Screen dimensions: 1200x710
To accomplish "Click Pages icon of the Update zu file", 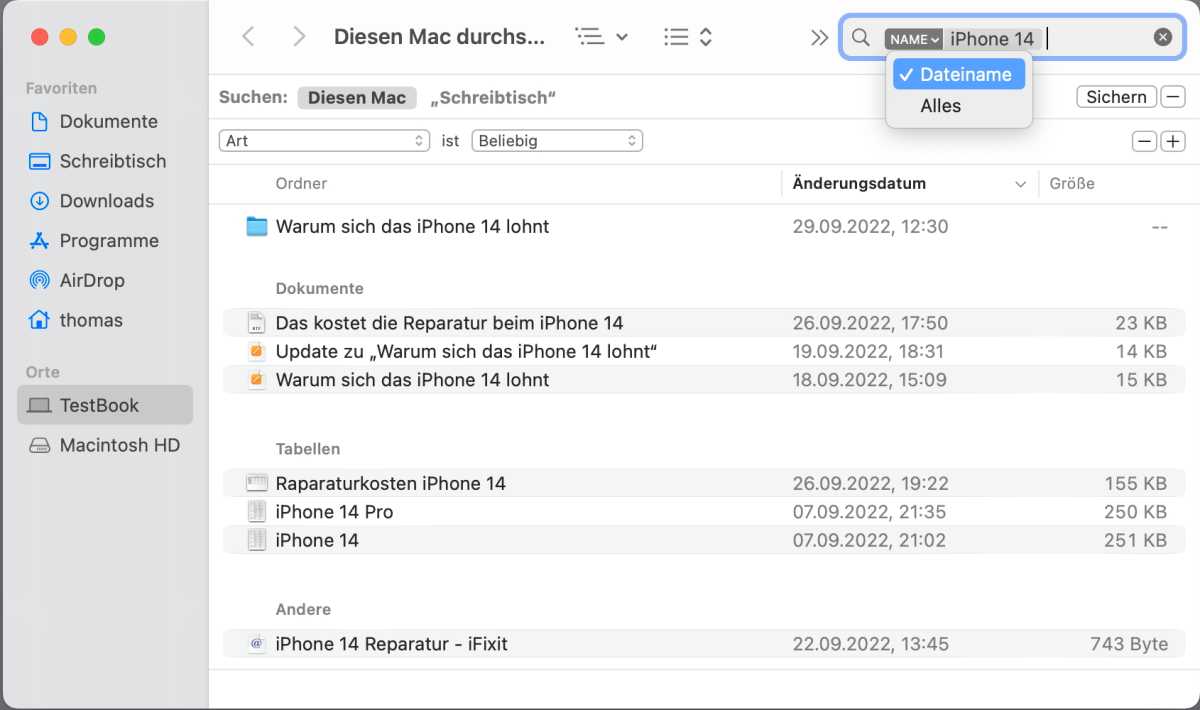I will pos(257,351).
